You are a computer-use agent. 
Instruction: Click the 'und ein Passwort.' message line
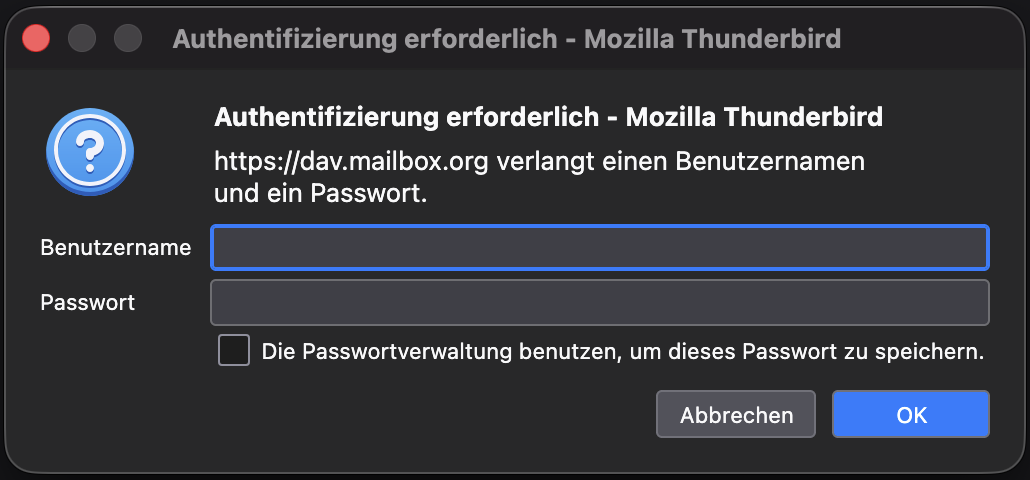(x=321, y=194)
